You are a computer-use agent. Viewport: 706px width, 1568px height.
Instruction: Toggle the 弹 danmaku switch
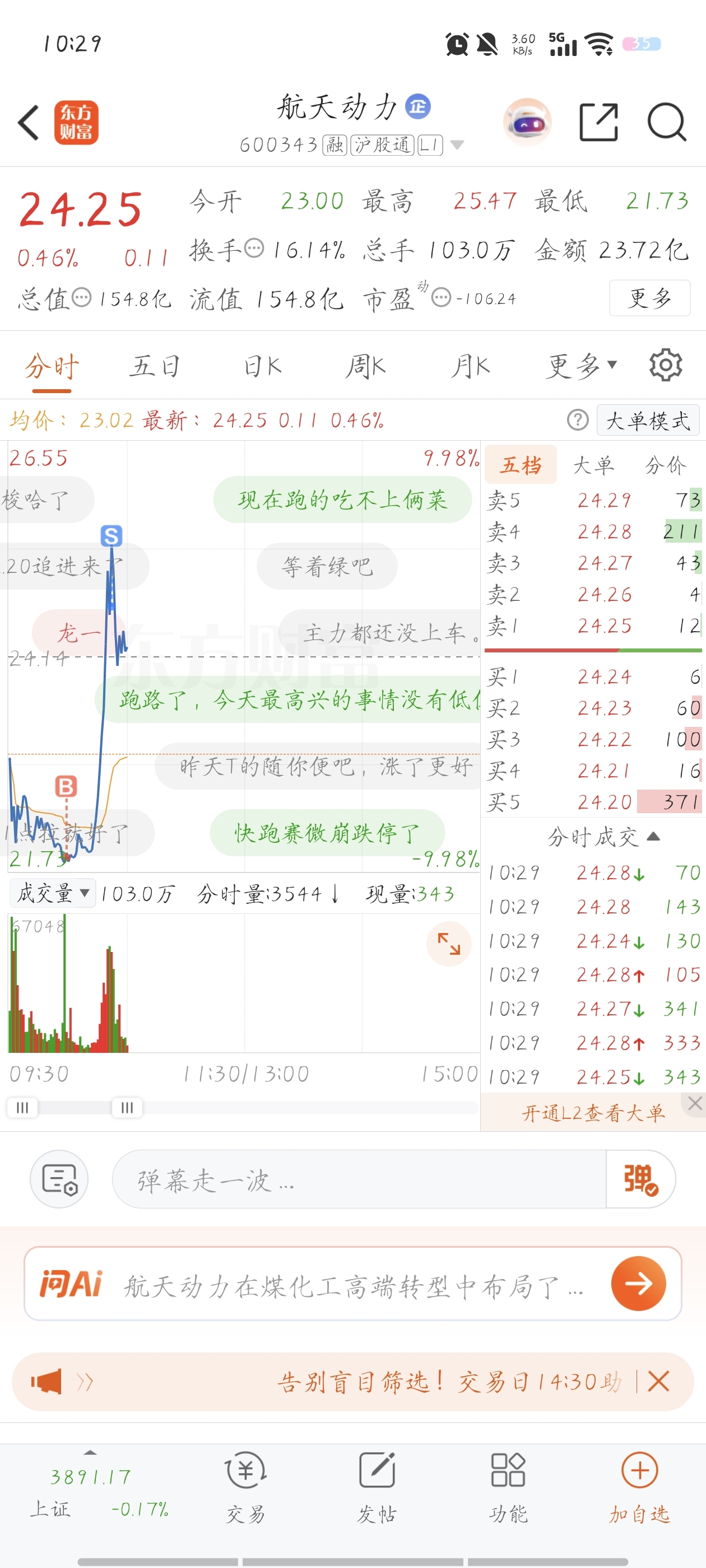click(640, 1180)
